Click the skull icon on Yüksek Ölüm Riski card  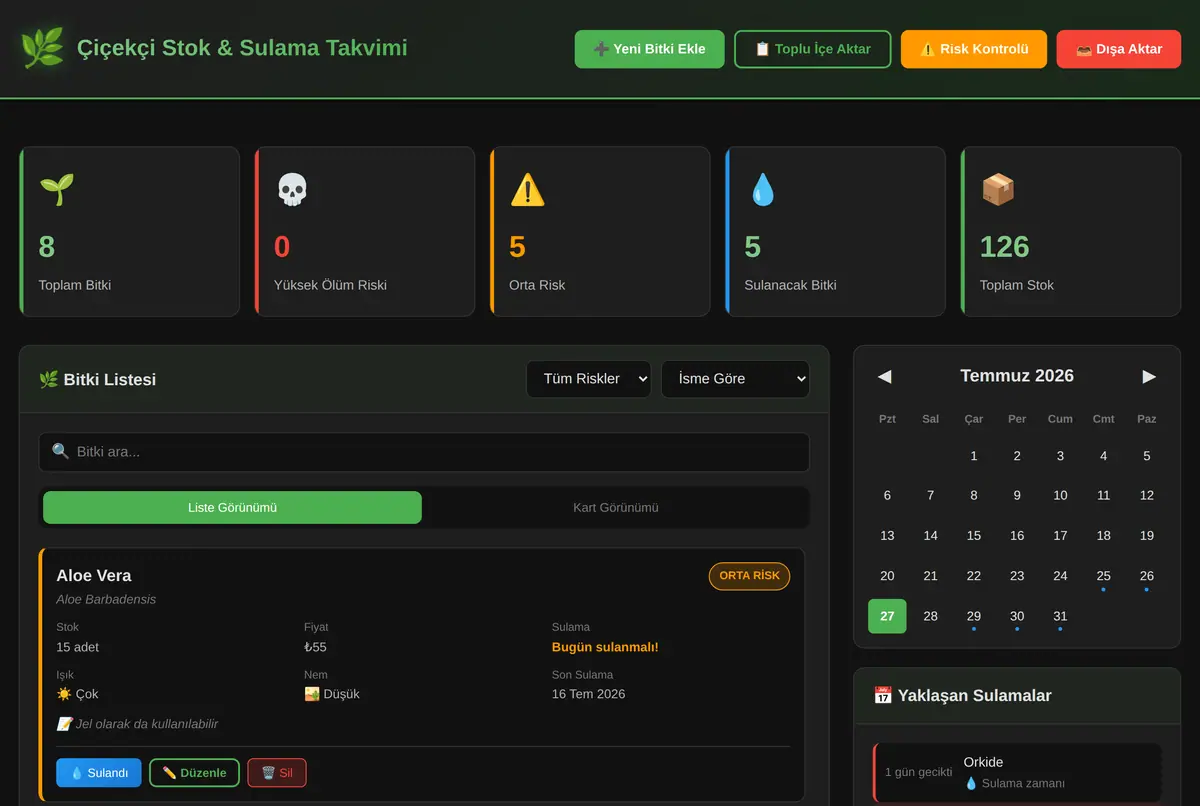click(x=292, y=190)
